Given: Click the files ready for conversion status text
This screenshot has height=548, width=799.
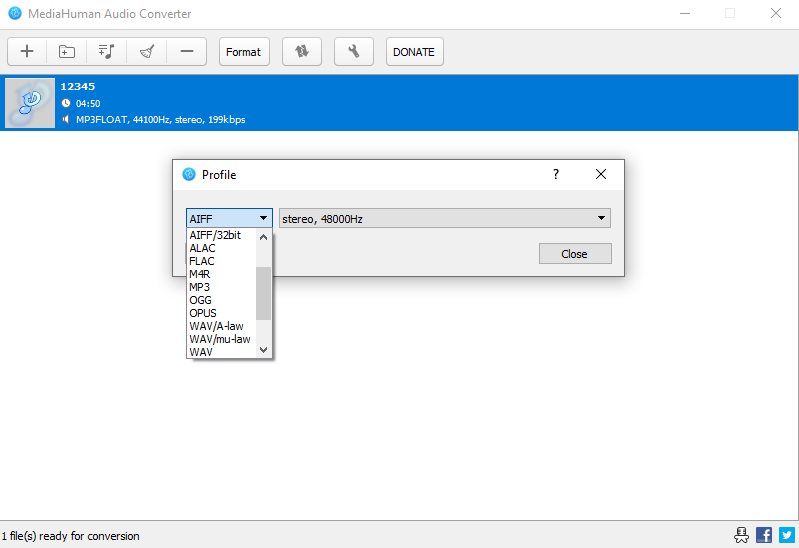Looking at the screenshot, I should tap(70, 536).
